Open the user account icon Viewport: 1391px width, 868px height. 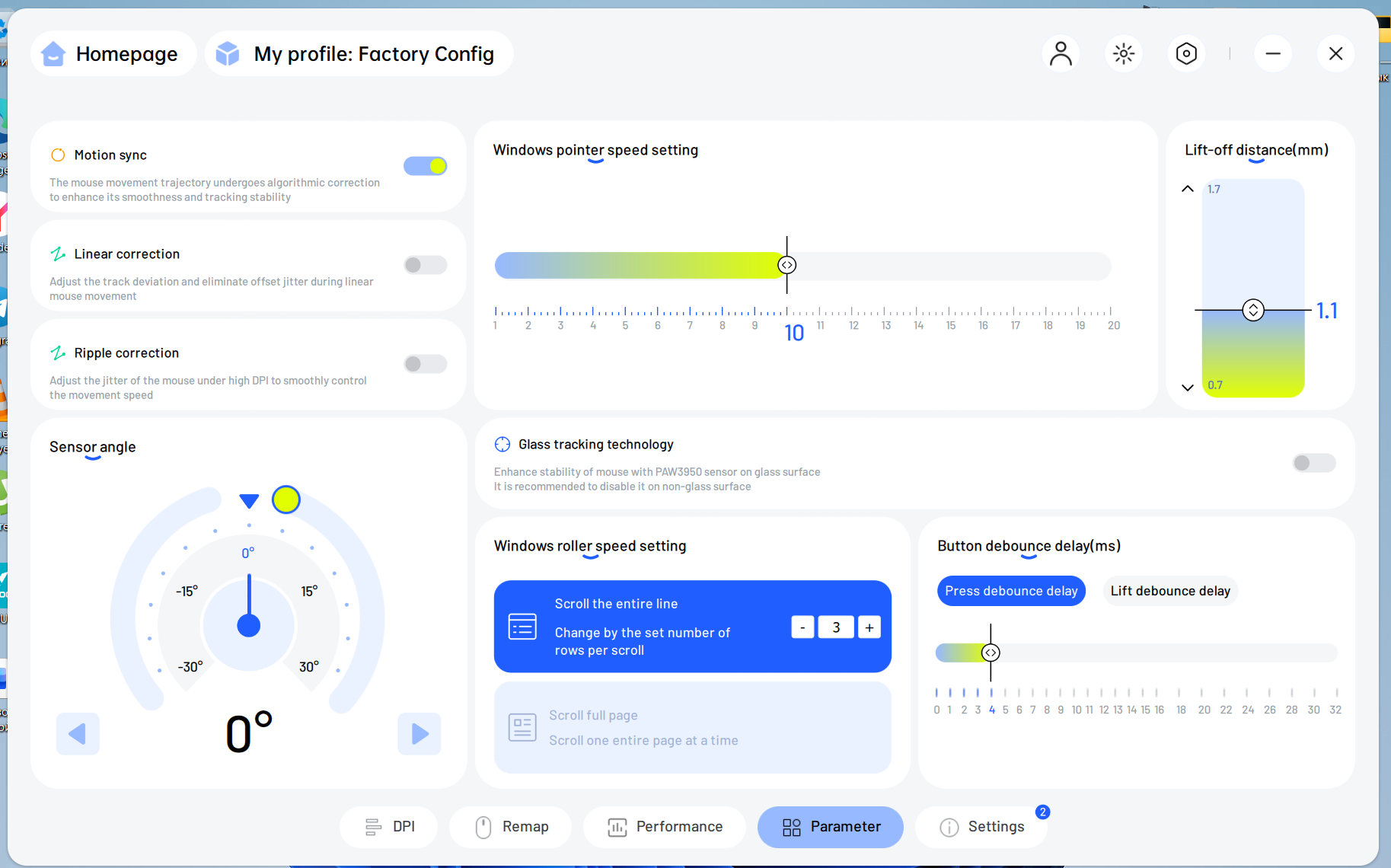coord(1061,53)
